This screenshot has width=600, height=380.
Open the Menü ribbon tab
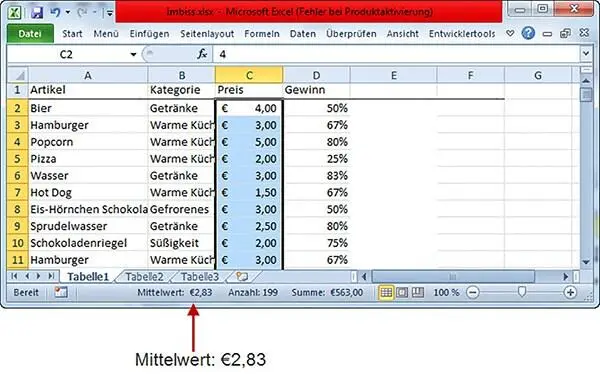(106, 34)
